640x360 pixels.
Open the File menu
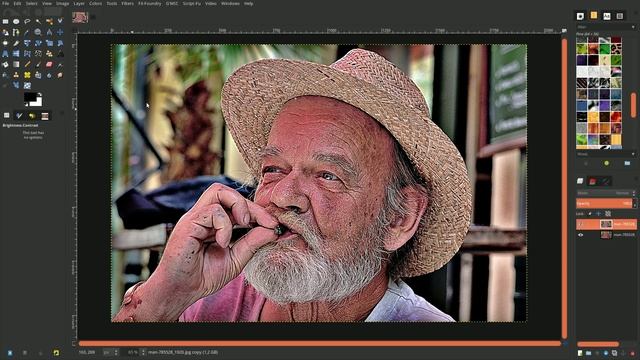tap(5, 3)
